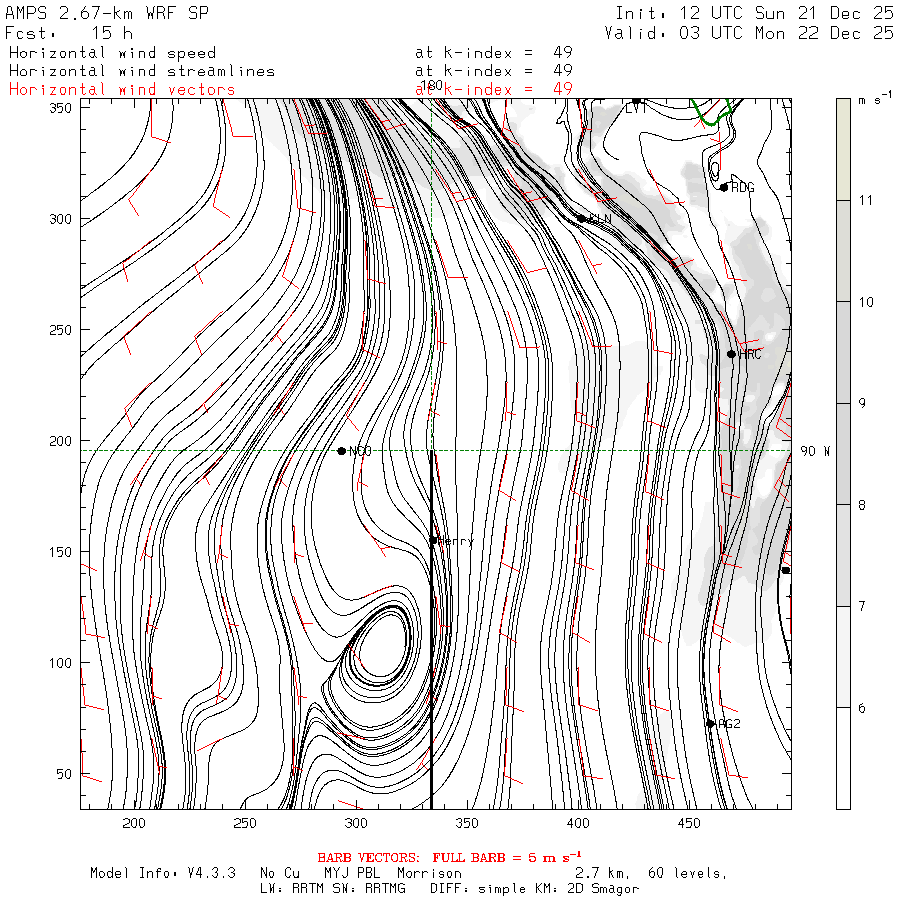Click the AG2 station marker dot
Image resolution: width=900 pixels, height=900 pixels.
[x=711, y=724]
